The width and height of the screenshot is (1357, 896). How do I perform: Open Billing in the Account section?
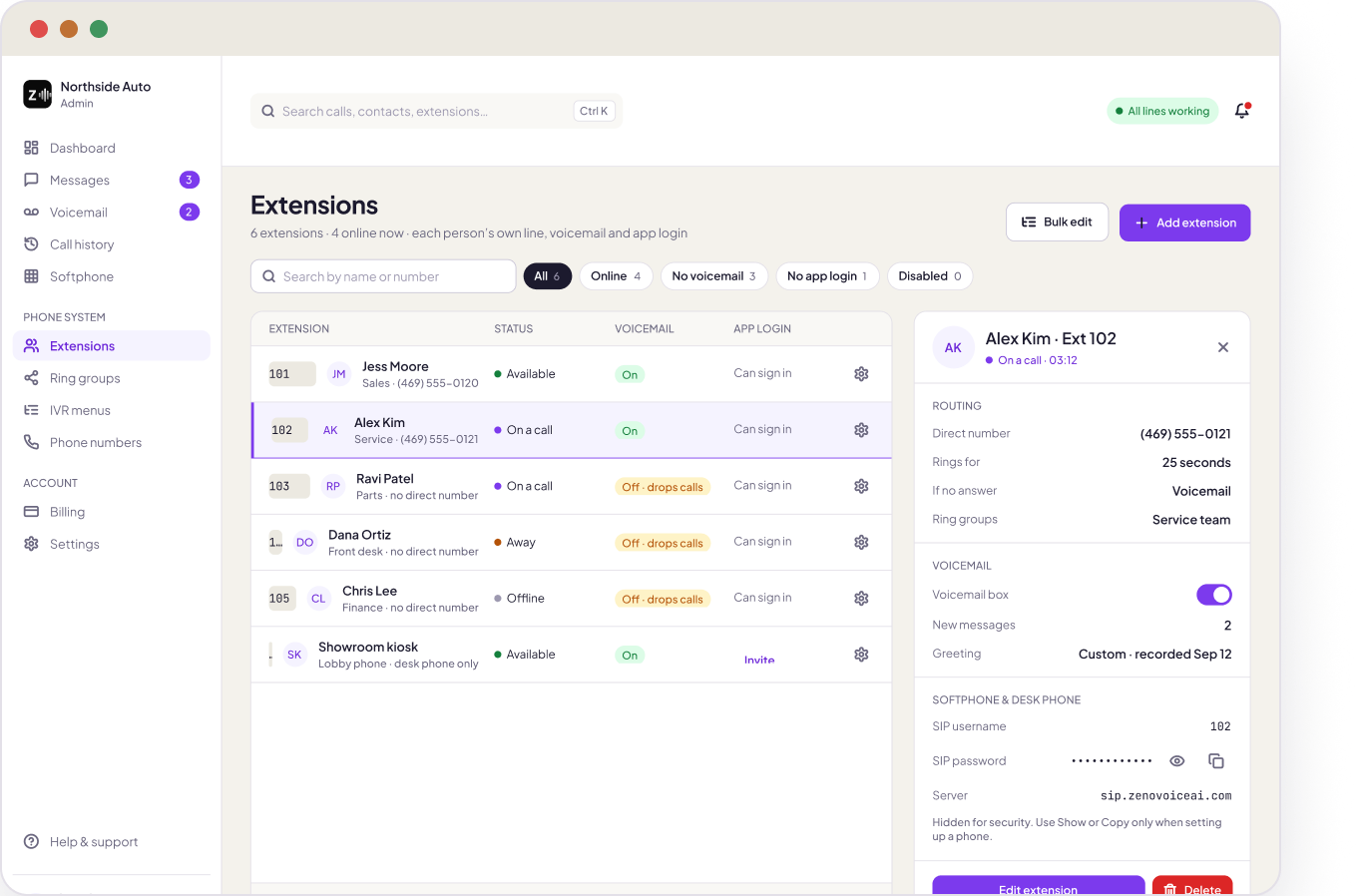click(x=112, y=512)
